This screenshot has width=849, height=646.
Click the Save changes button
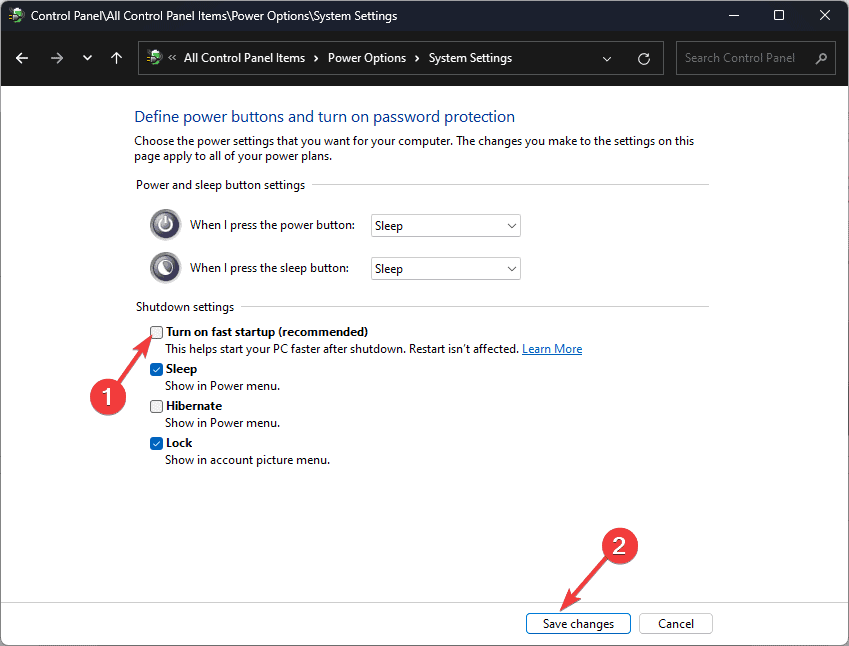click(578, 624)
